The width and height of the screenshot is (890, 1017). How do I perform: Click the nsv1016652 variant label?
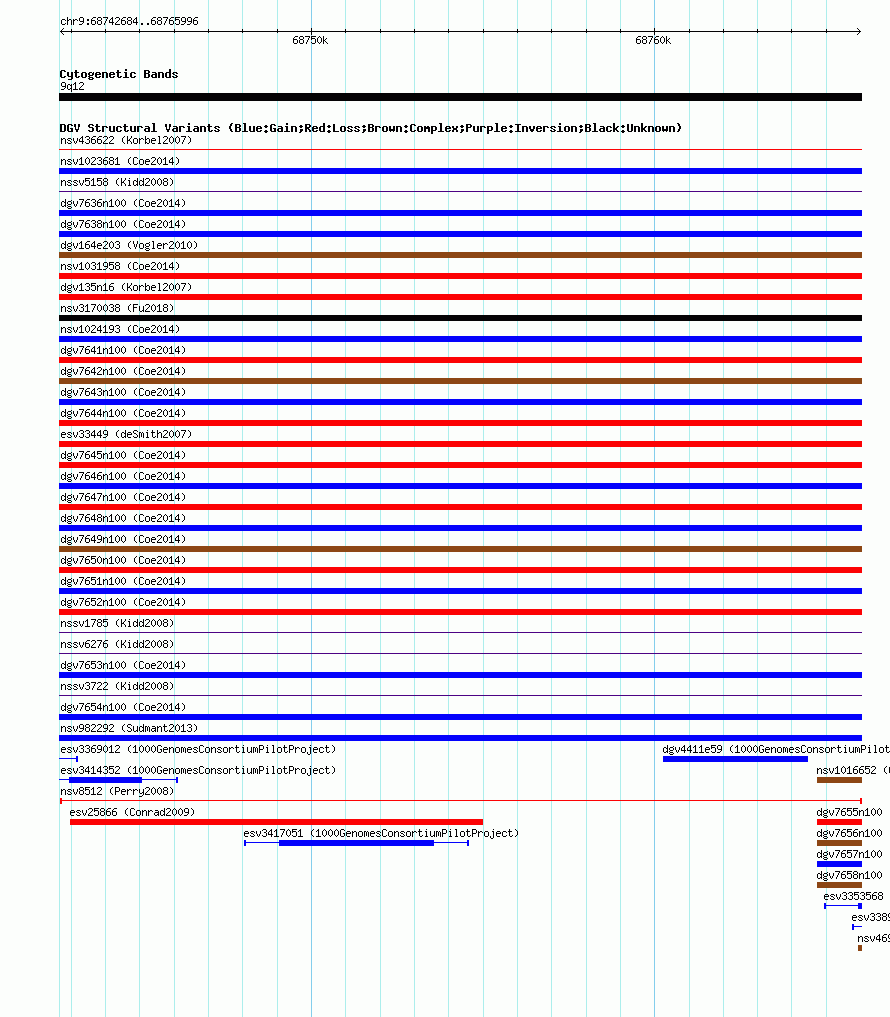pos(852,769)
